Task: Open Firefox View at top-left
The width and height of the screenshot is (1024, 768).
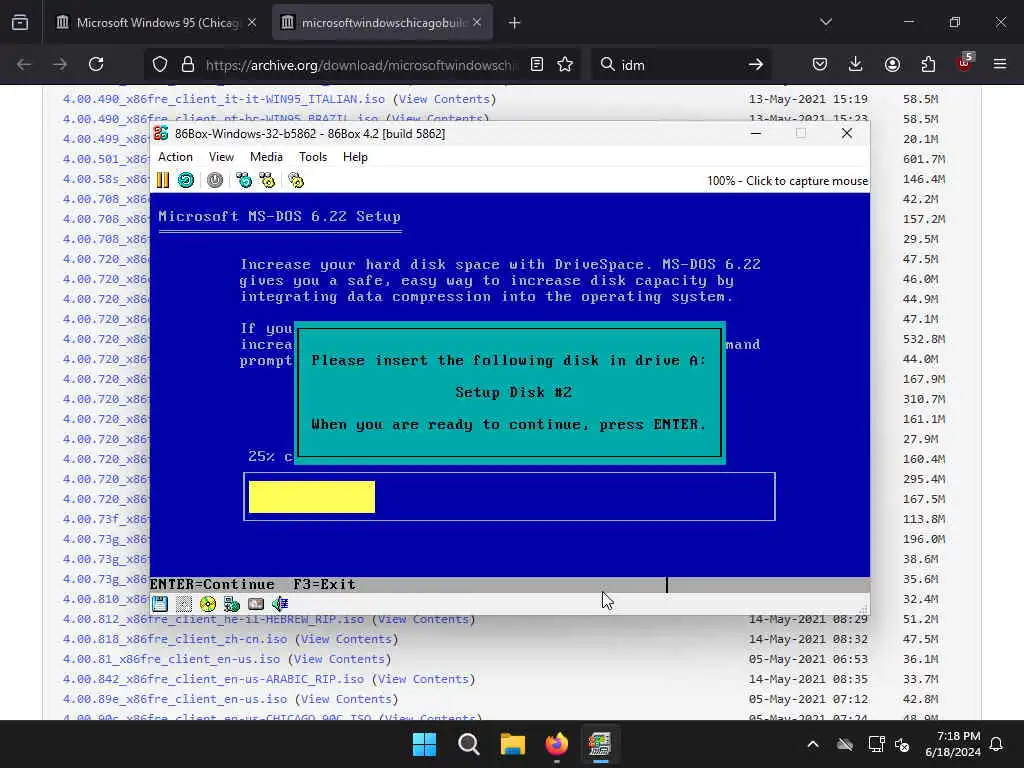Action: click(x=20, y=23)
